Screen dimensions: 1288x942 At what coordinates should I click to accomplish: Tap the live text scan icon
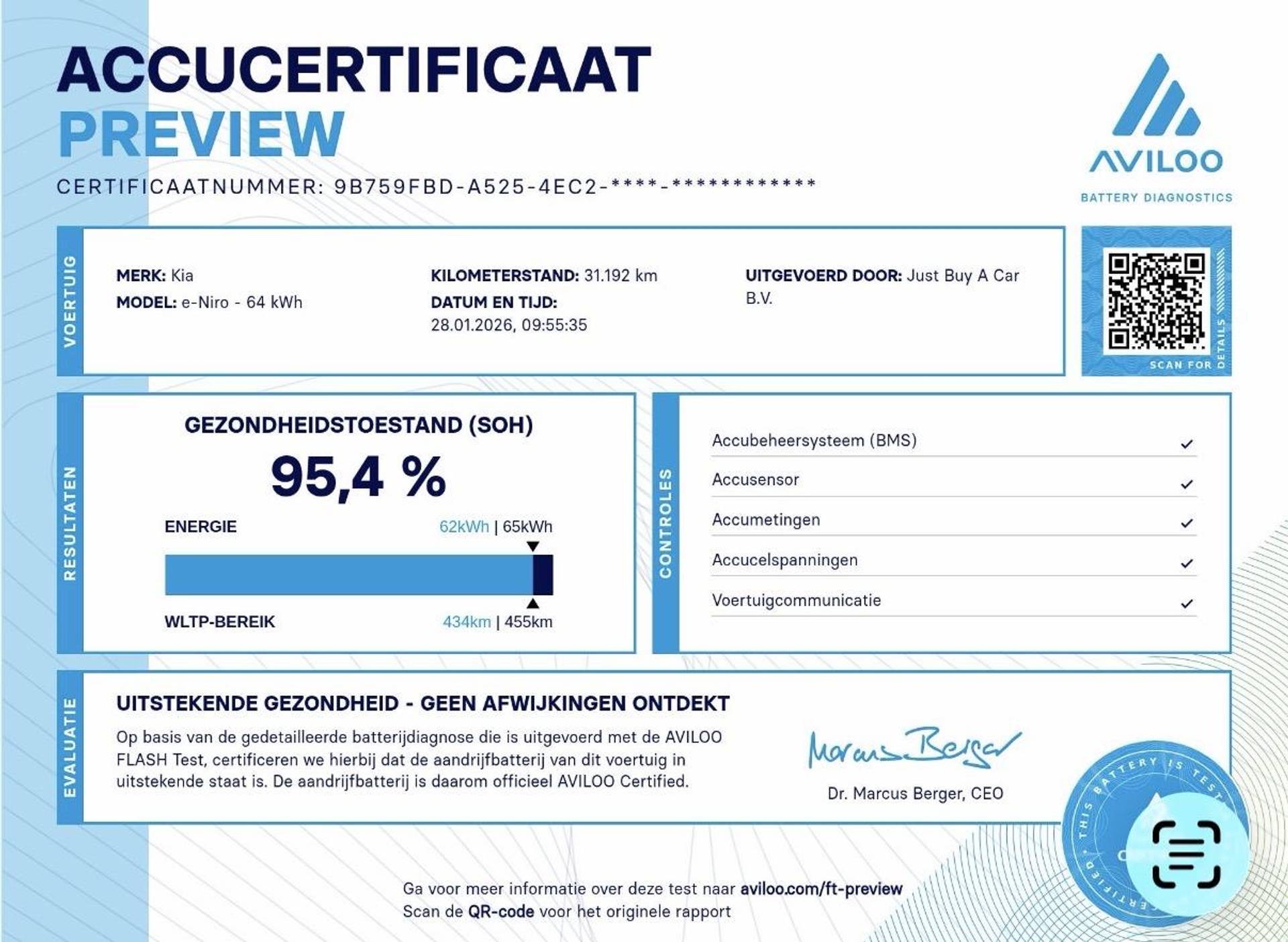1186,854
